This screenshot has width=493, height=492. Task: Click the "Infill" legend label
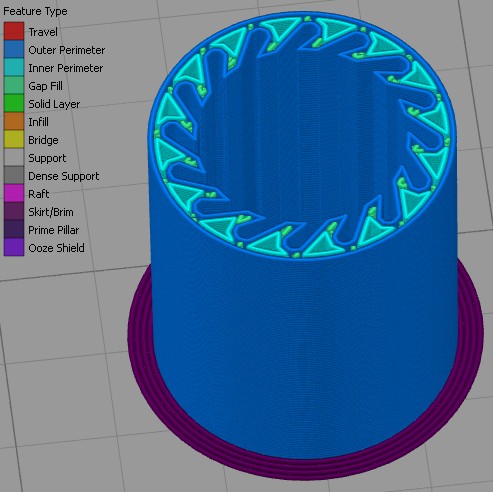[x=38, y=122]
